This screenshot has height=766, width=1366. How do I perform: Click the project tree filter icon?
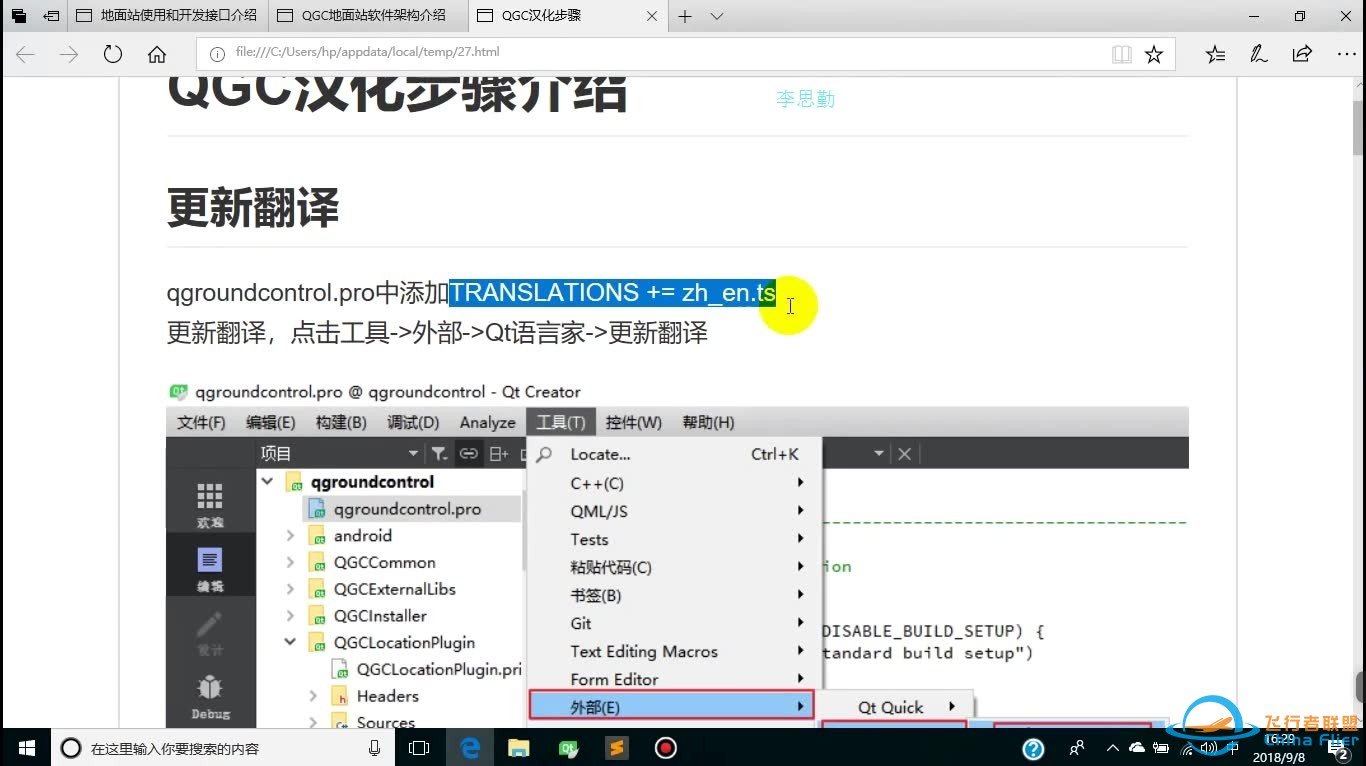point(439,454)
